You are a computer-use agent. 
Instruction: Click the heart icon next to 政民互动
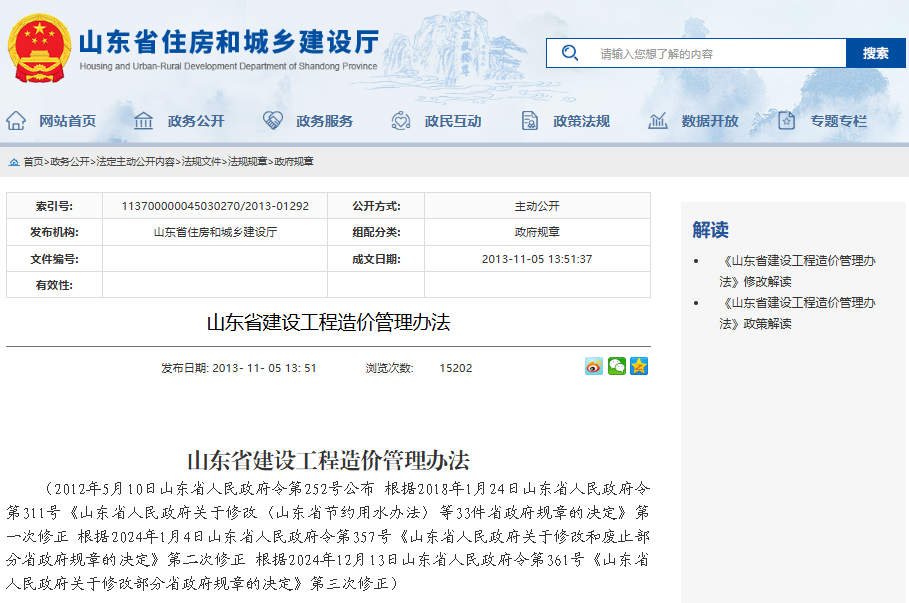[400, 118]
